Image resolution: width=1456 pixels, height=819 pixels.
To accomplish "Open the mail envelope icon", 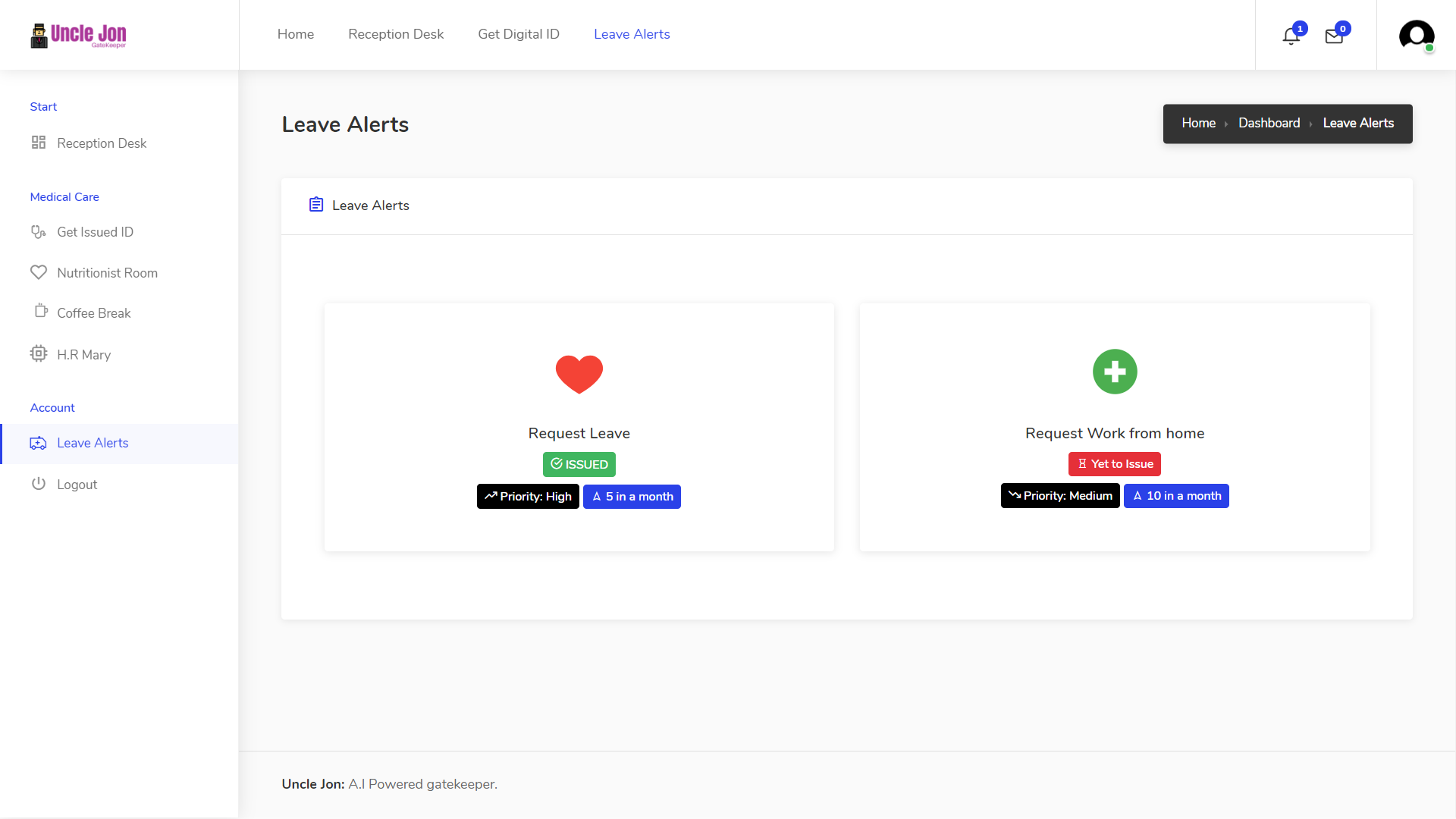I will tap(1334, 36).
